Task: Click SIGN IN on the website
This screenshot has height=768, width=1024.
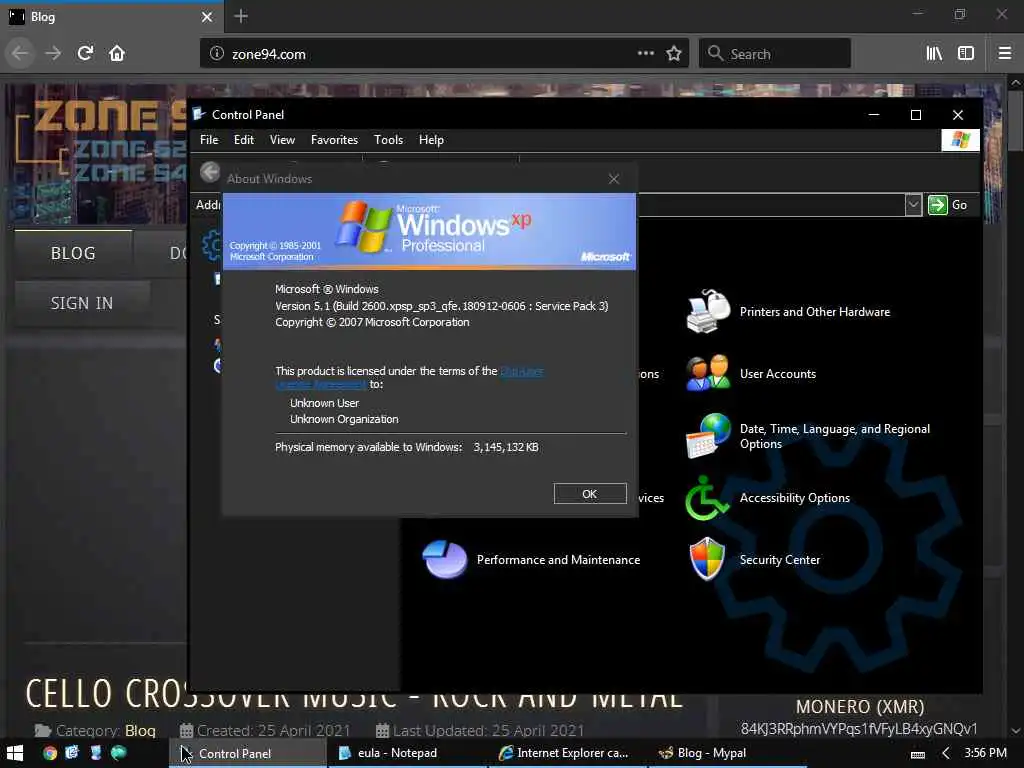Action: point(82,303)
